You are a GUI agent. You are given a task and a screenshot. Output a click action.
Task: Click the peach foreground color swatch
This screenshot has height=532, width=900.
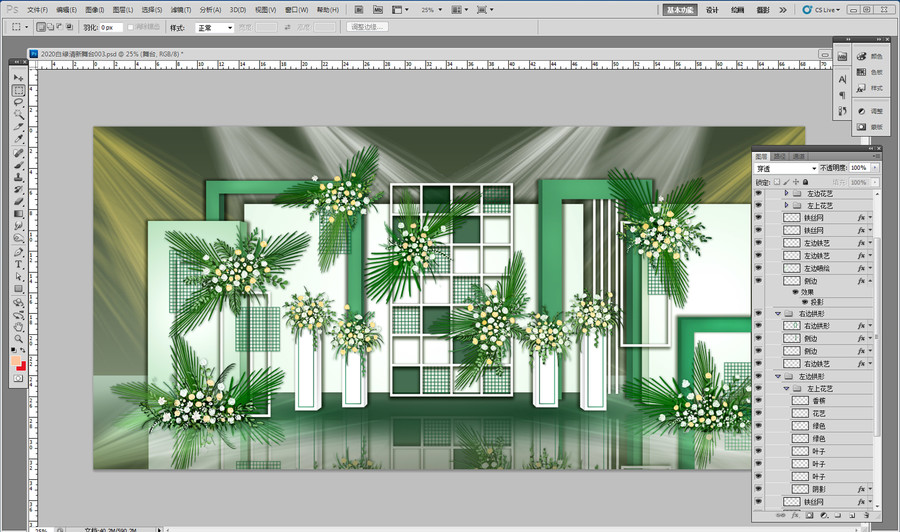point(15,360)
